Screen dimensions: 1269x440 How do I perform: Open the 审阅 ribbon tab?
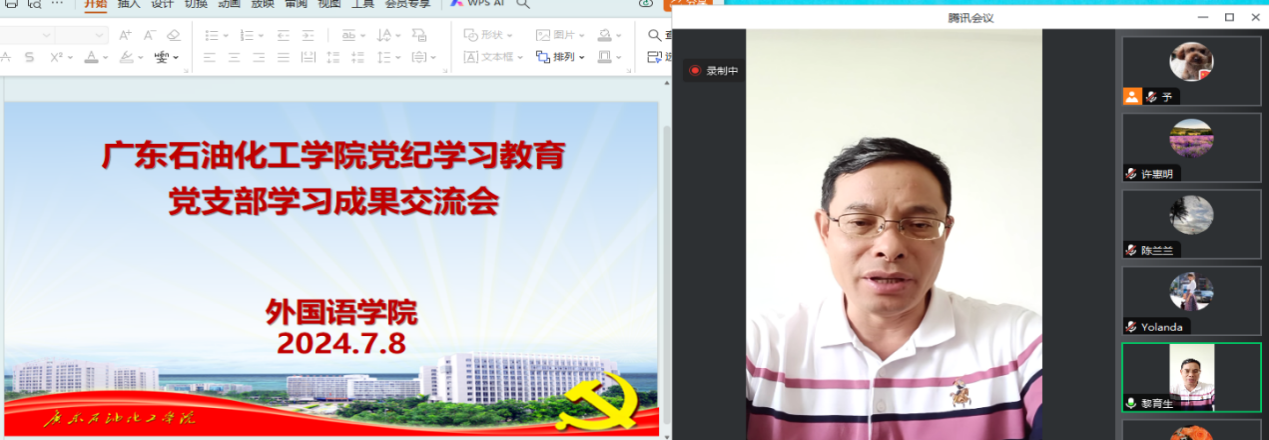(x=296, y=4)
